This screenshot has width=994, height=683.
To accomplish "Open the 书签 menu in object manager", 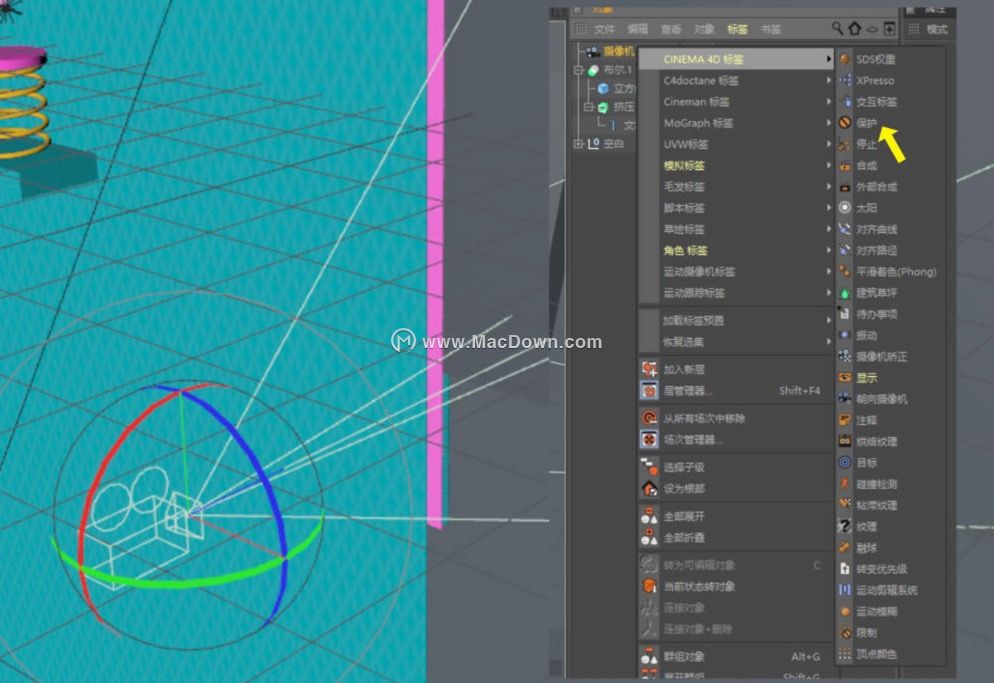I will [770, 29].
